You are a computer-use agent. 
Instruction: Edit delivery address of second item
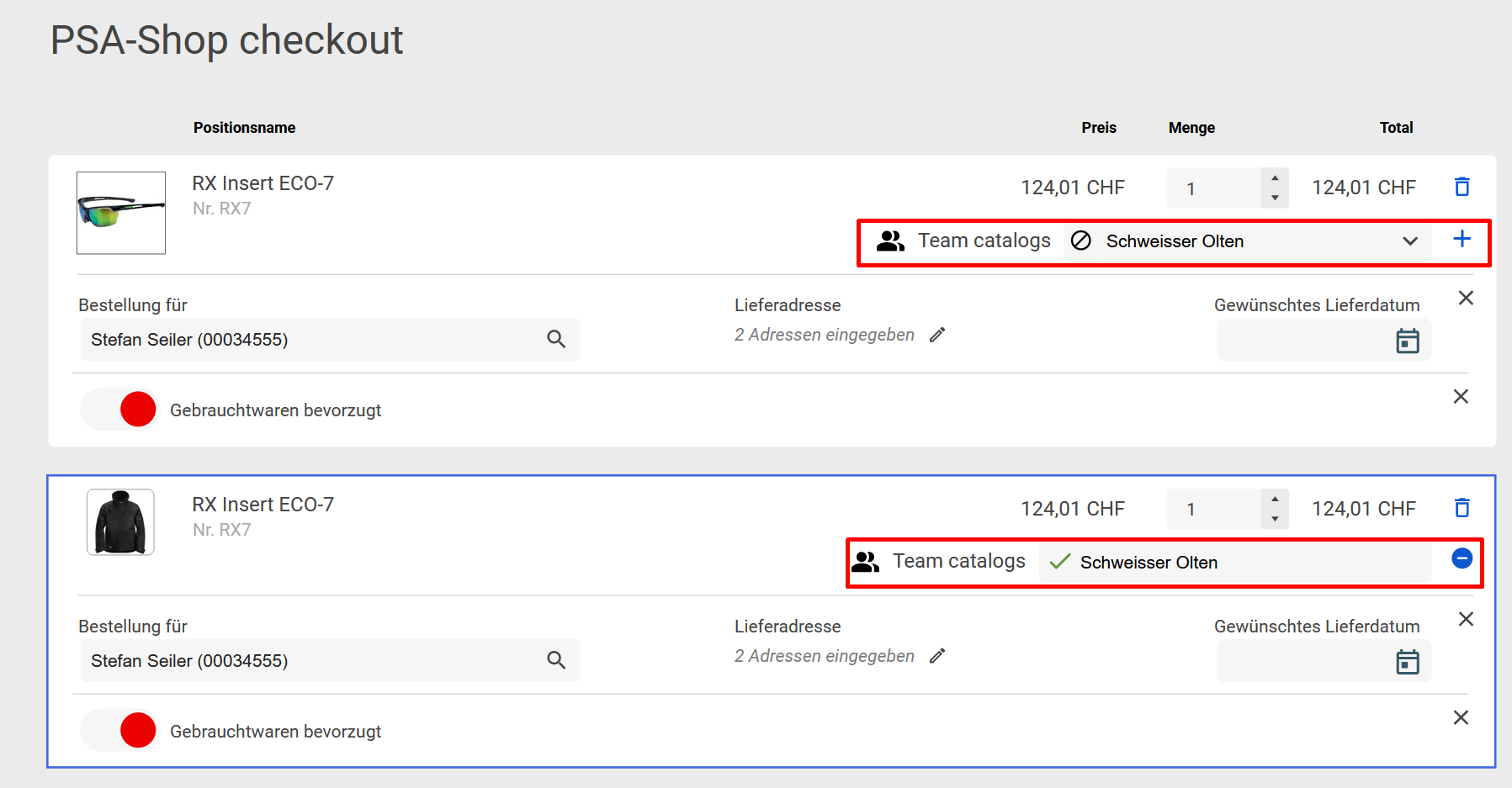click(937, 656)
